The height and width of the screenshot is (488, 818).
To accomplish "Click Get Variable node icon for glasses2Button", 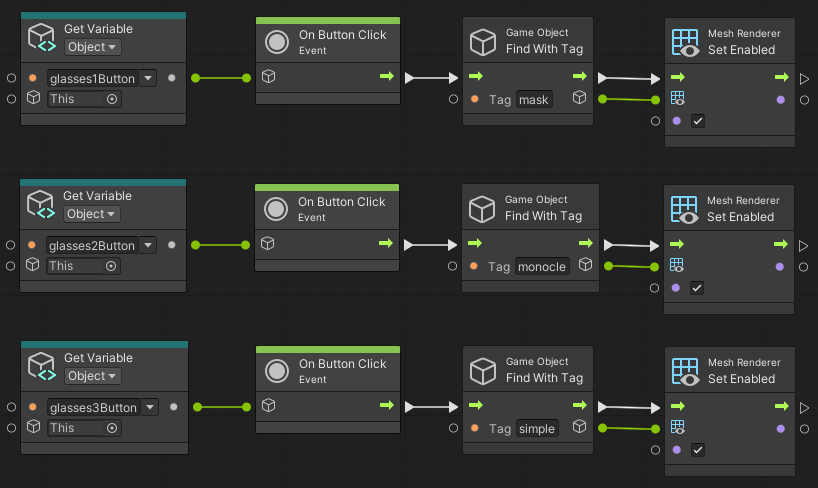I will coord(41,205).
